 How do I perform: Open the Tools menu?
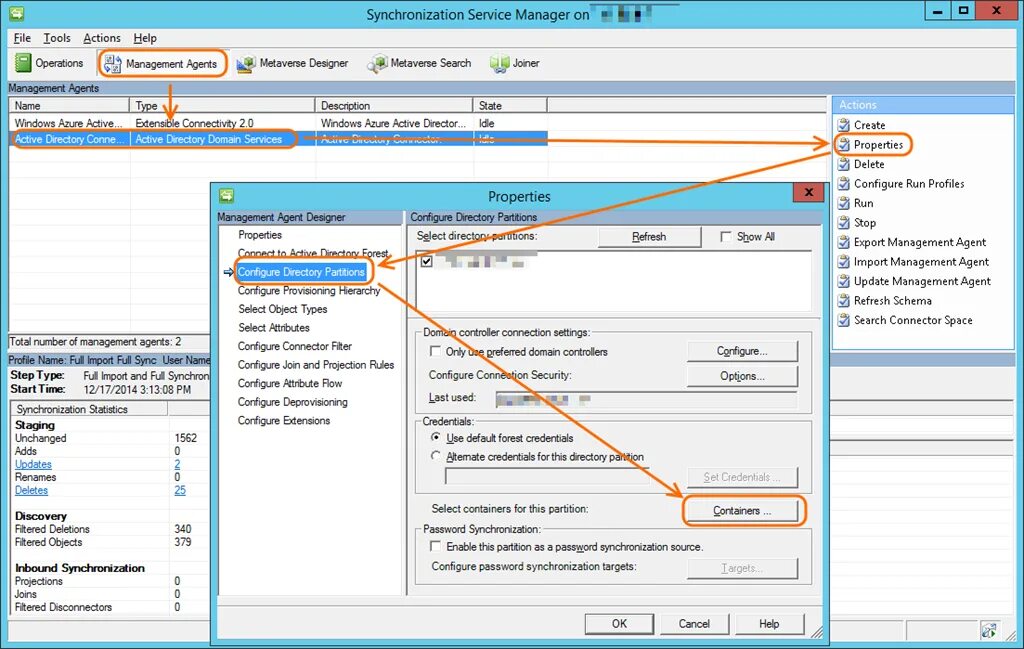tap(57, 38)
